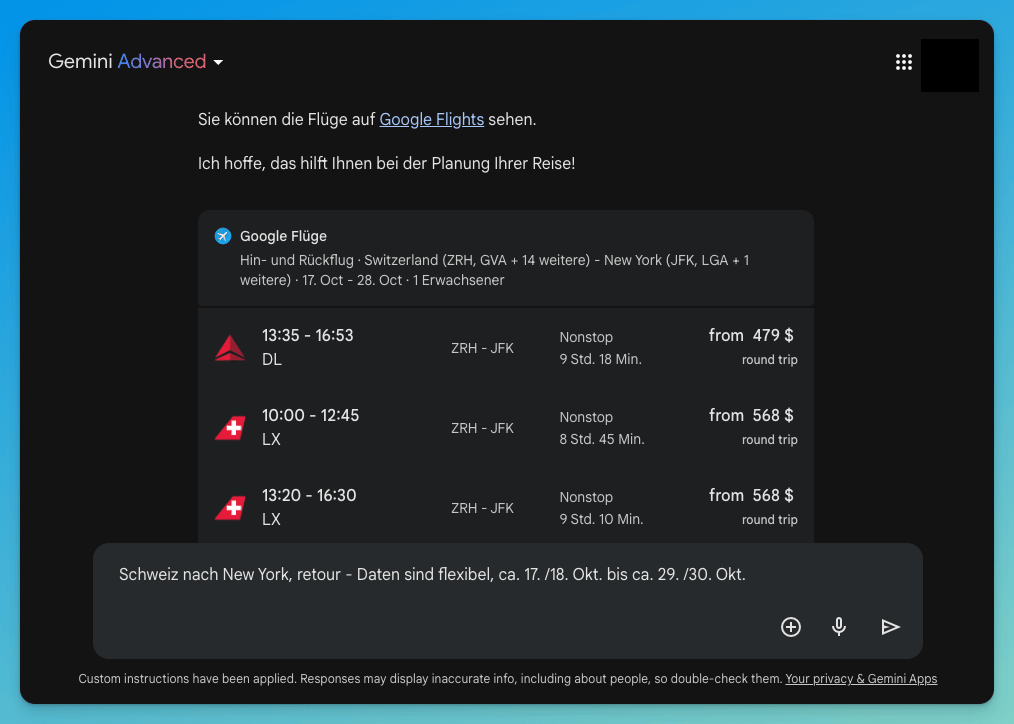This screenshot has height=724, width=1014.
Task: Click the from 479 $ price
Action: (751, 335)
